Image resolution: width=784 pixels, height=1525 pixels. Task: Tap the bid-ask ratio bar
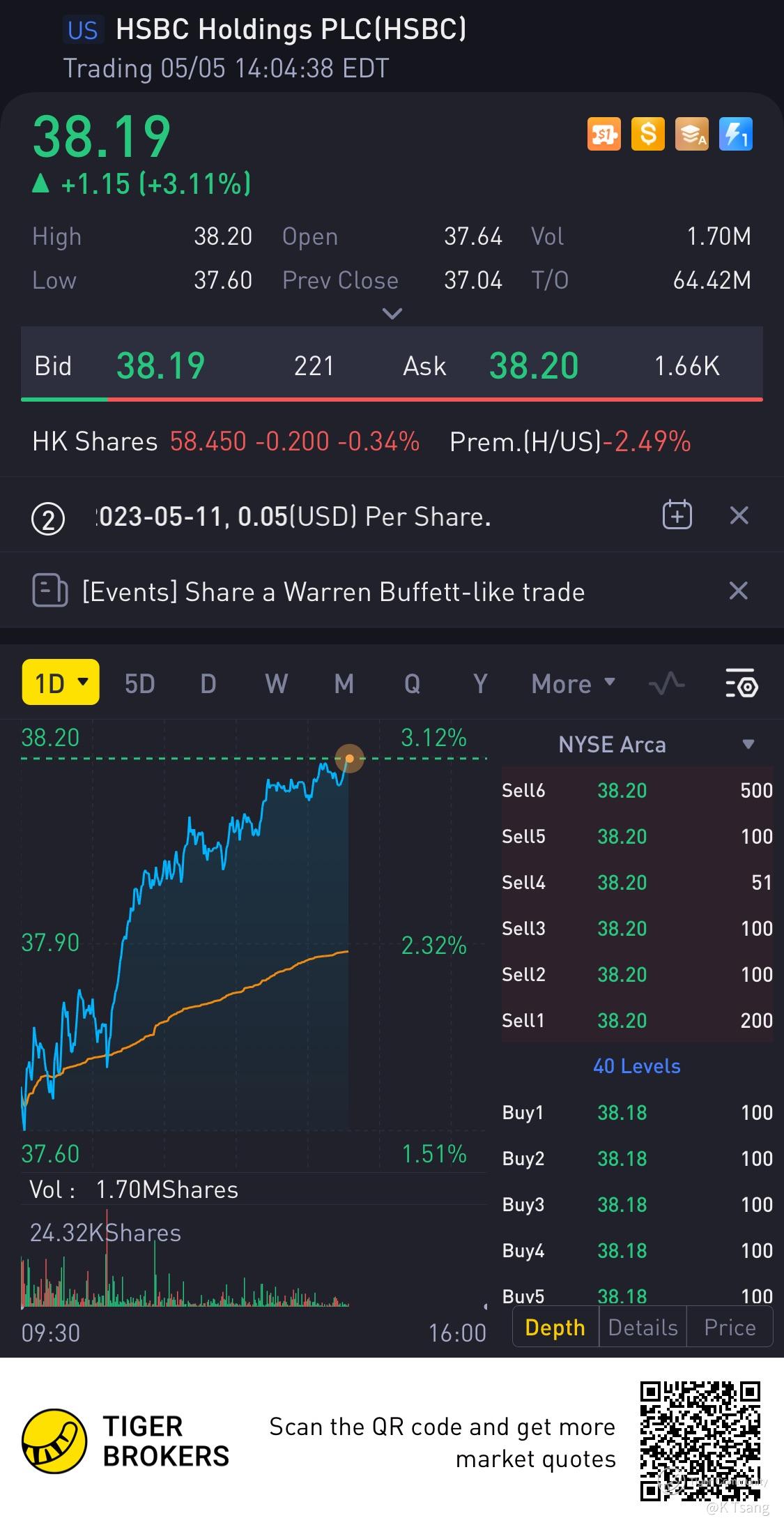(392, 399)
